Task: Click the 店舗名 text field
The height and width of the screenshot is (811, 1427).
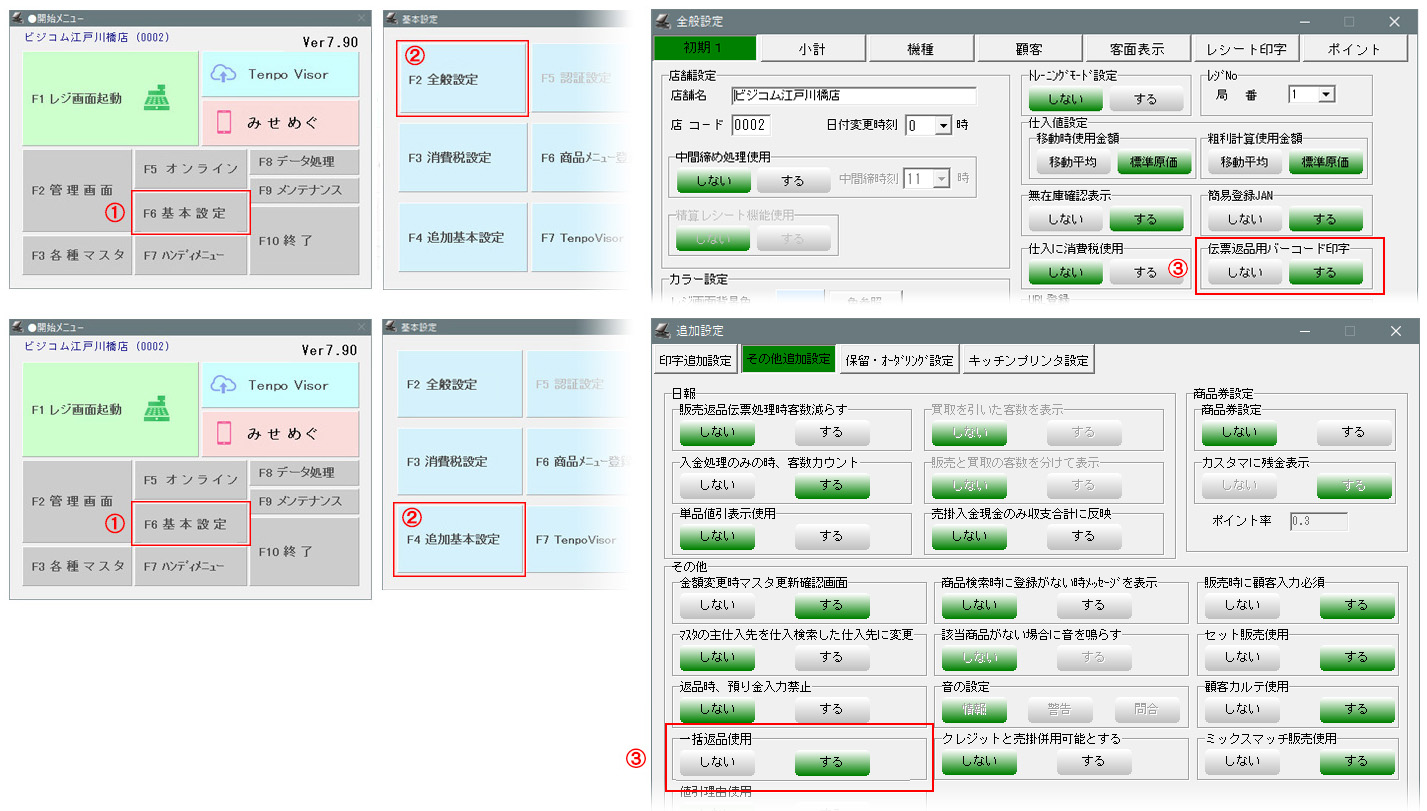Action: coord(853,96)
